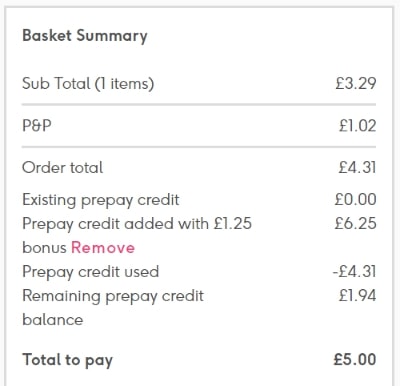This screenshot has width=400, height=386.
Task: Click the word balance under Remaining prepay credit
Action: [53, 320]
